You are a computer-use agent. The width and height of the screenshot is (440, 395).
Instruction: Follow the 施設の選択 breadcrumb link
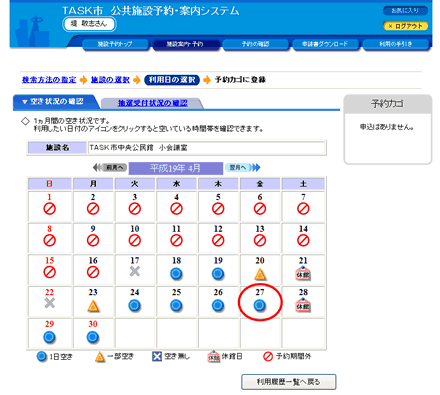point(110,80)
